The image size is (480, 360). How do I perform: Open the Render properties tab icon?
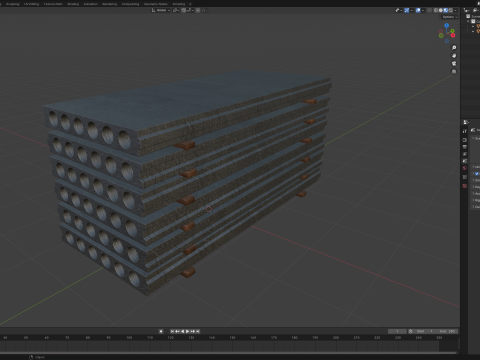[x=464, y=140]
